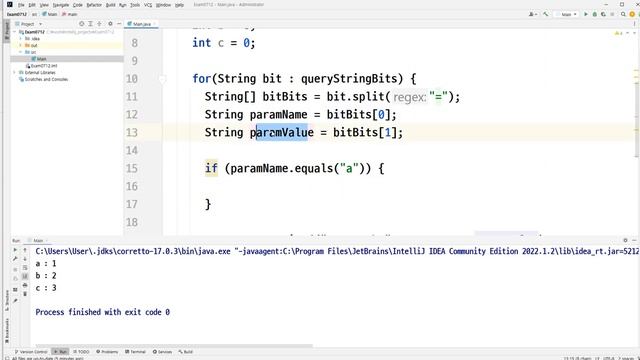Open the Help menu
640x360 pixels.
pyautogui.click(x=179, y=5)
